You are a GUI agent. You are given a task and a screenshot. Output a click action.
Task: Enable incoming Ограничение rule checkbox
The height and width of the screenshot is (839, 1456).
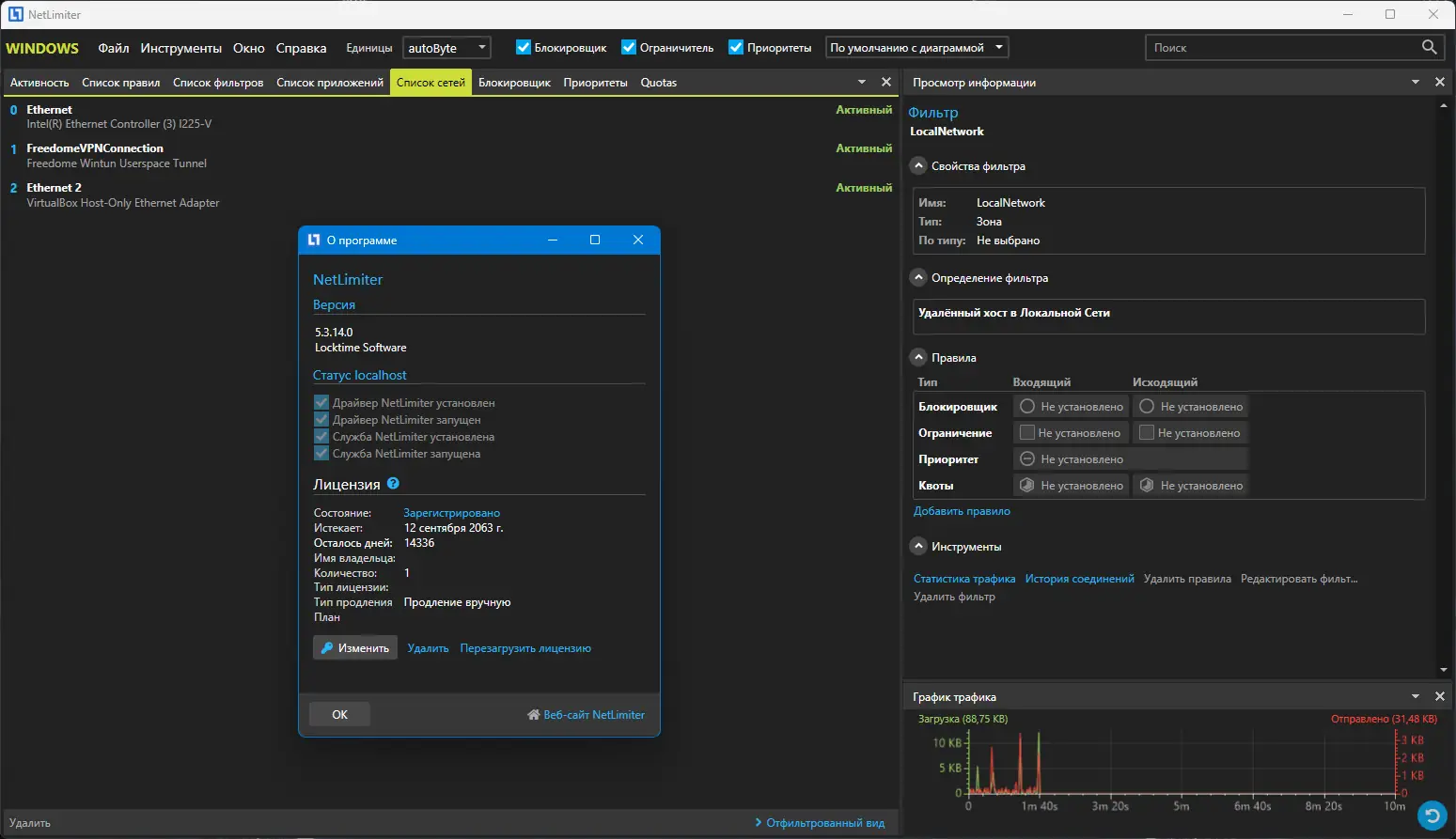pyautogui.click(x=1027, y=433)
